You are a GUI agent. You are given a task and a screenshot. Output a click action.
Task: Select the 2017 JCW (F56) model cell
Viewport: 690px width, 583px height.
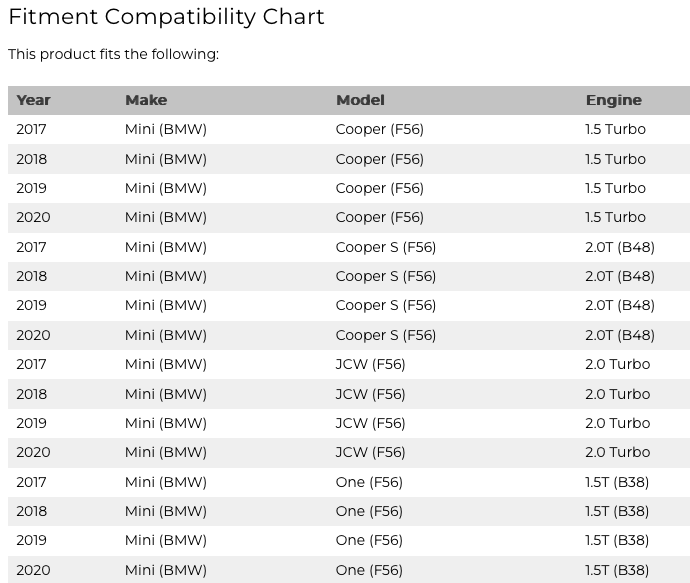[x=370, y=364]
